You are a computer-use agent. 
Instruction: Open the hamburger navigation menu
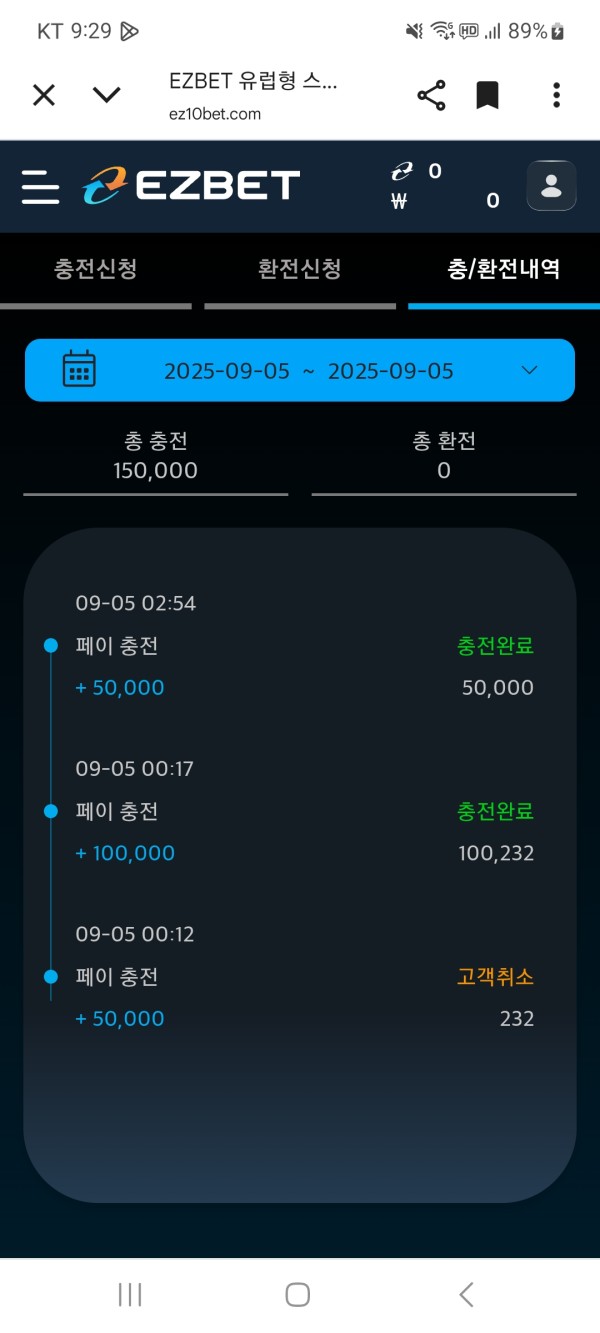[40, 187]
